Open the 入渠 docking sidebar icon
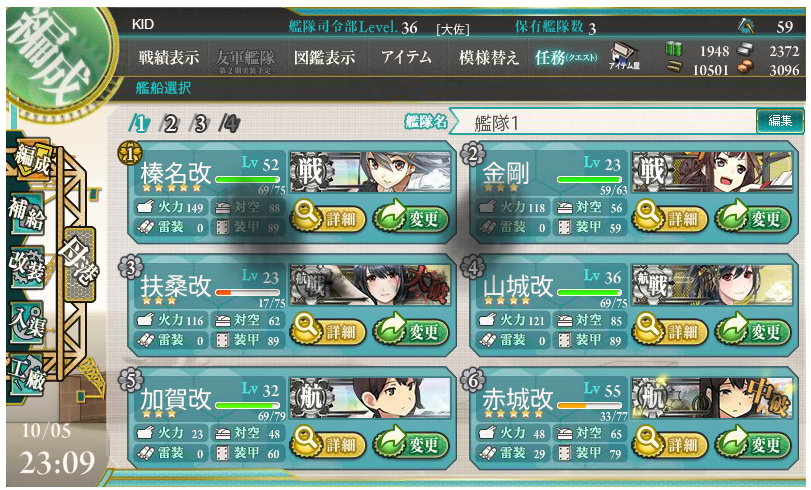This screenshot has height=490, width=811. coord(27,321)
